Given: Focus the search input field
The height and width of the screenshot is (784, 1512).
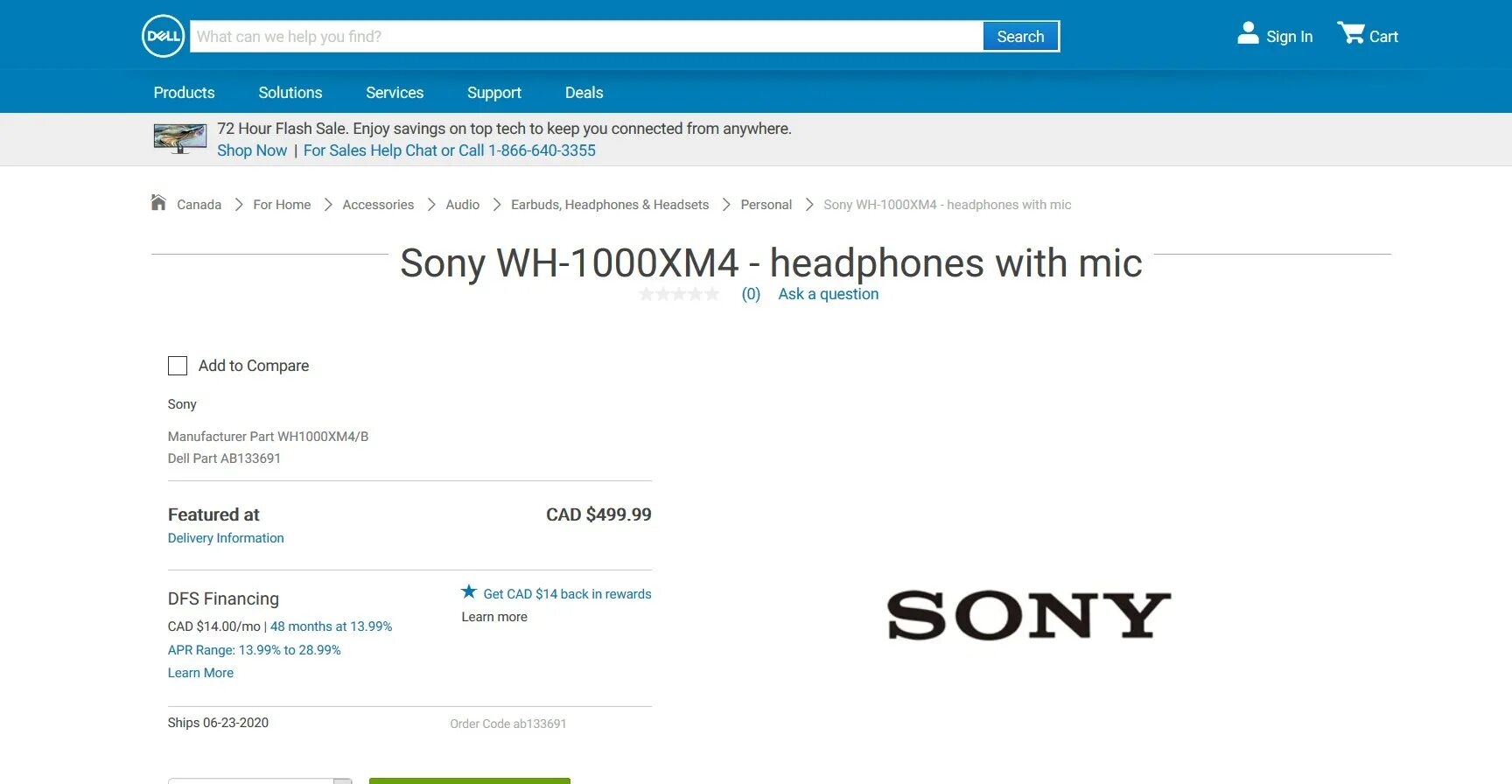Looking at the screenshot, I should [x=586, y=37].
